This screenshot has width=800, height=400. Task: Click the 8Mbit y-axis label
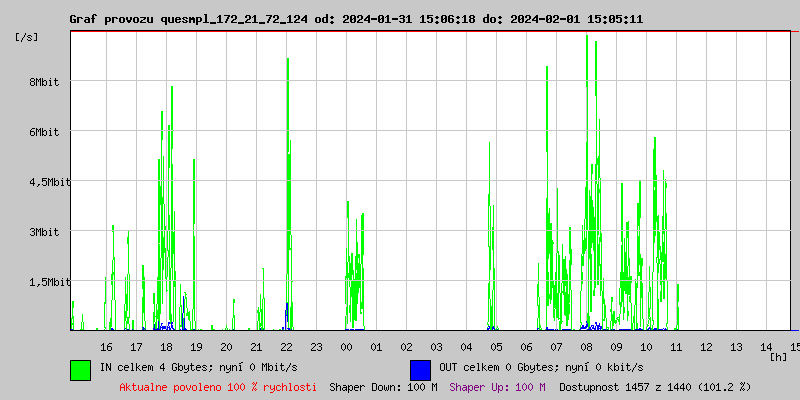coord(44,82)
